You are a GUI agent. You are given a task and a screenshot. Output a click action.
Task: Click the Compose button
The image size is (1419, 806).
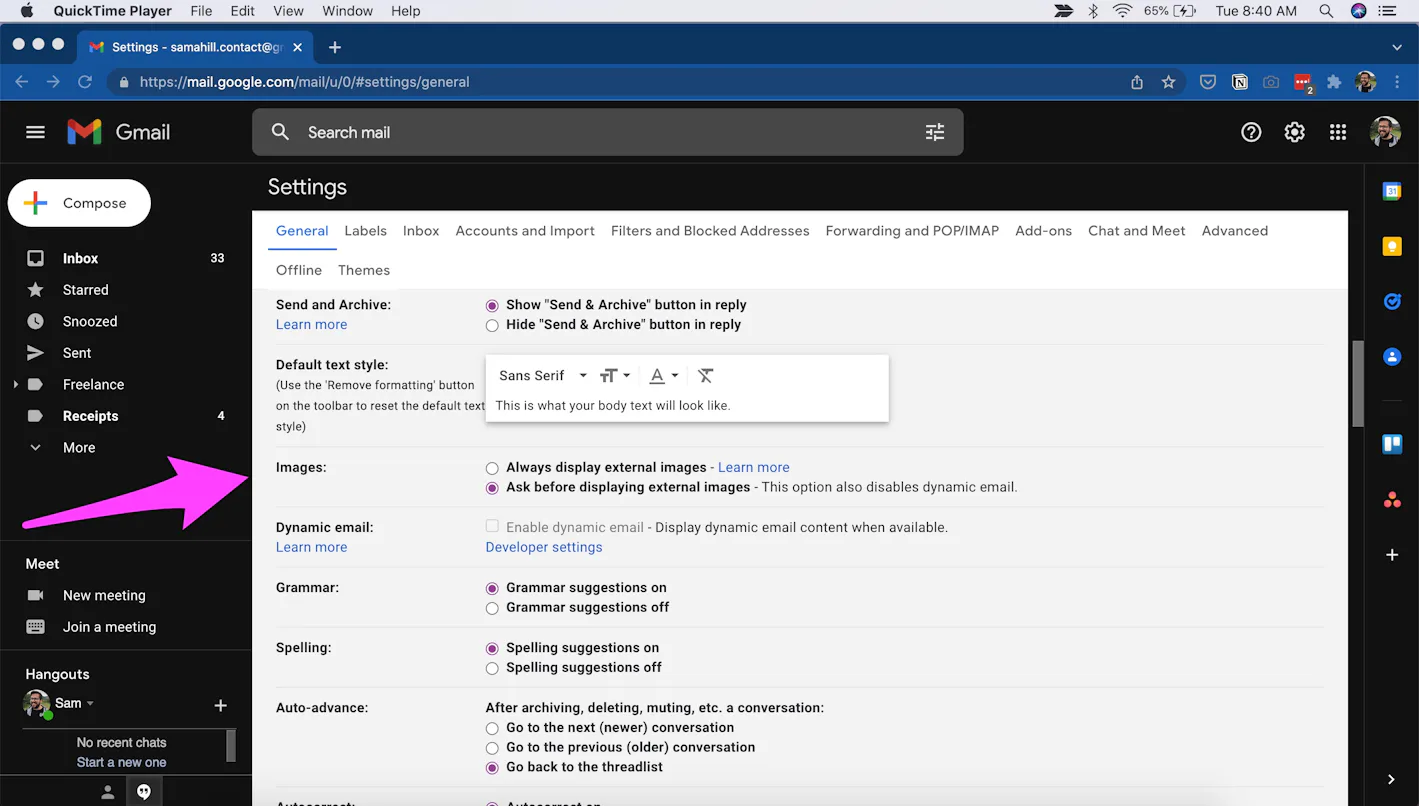tap(79, 203)
